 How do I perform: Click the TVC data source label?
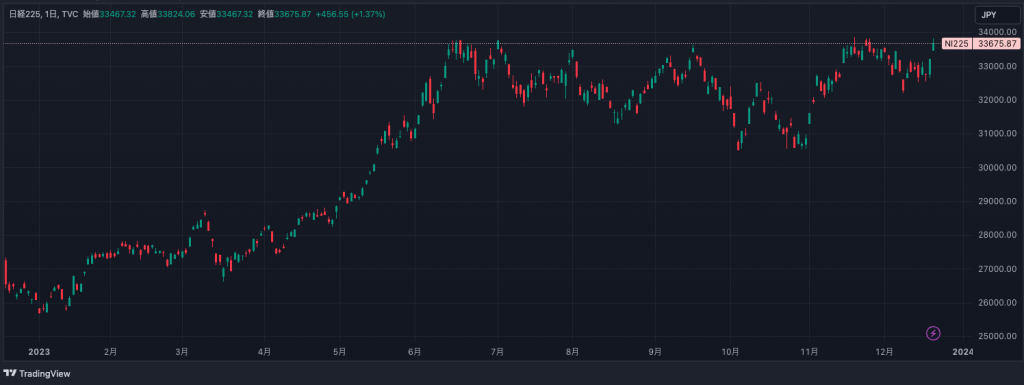(70, 14)
